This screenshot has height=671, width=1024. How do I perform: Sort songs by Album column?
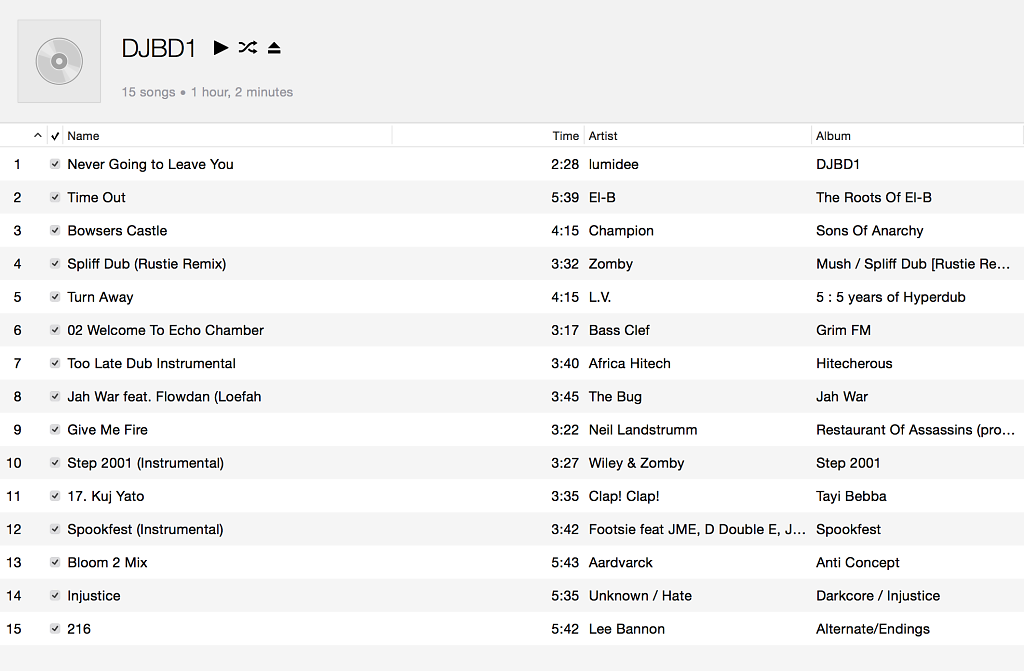(833, 136)
